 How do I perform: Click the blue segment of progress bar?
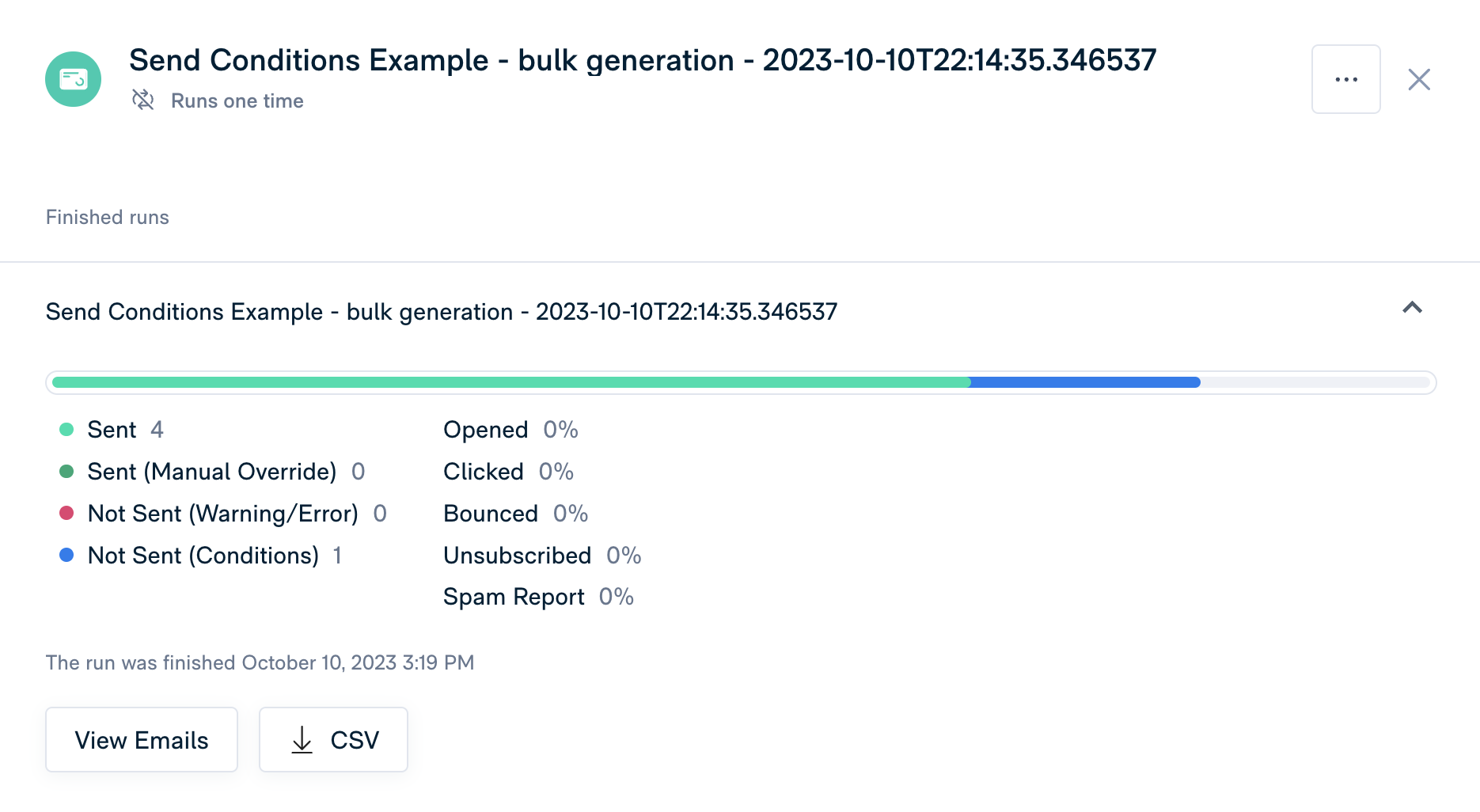pyautogui.click(x=1086, y=382)
